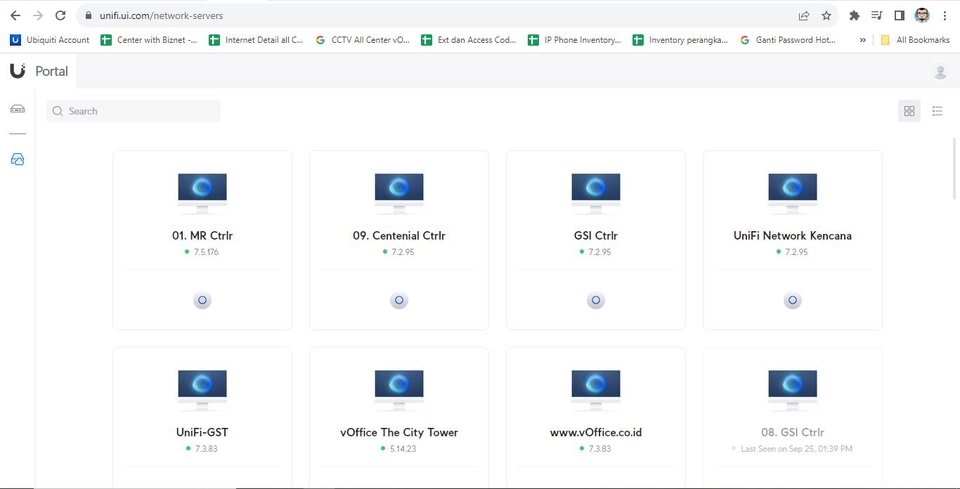Switch to grid view

(909, 111)
